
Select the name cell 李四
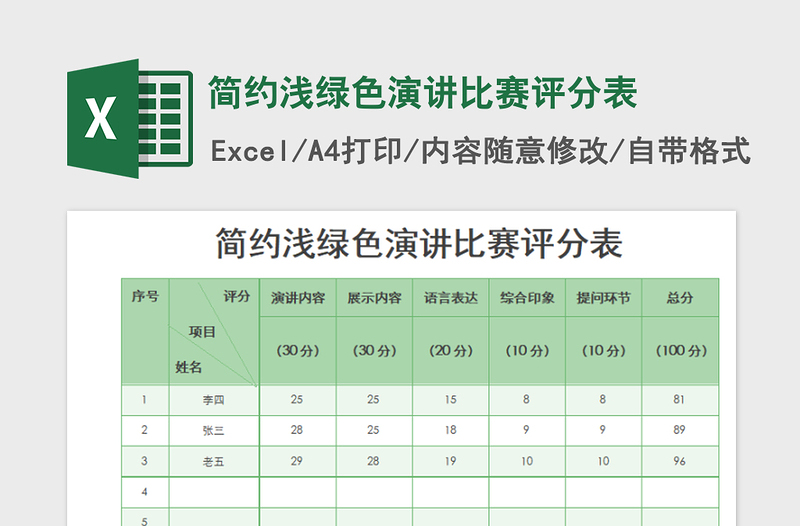tap(214, 400)
